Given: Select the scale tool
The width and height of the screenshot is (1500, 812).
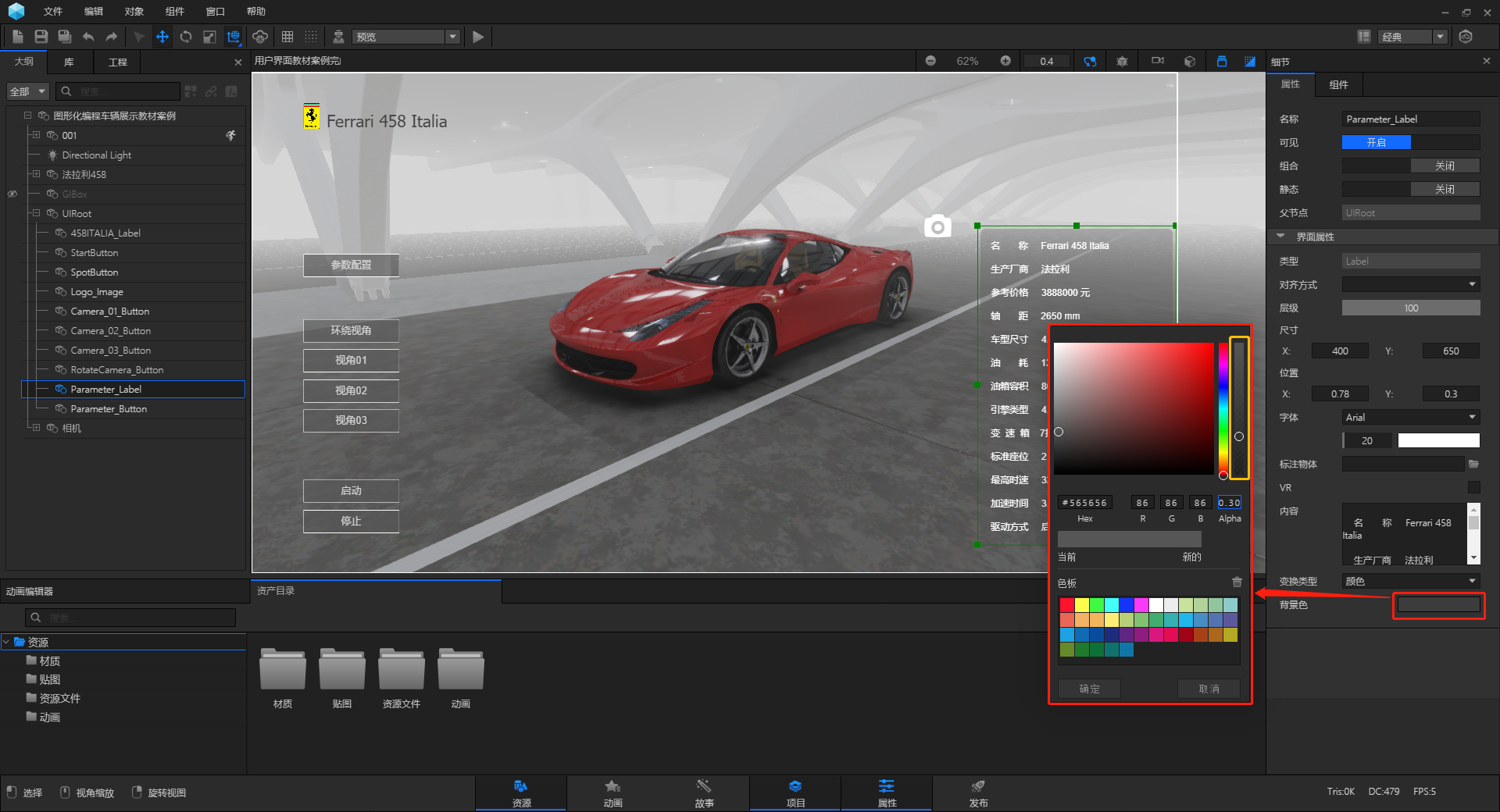Looking at the screenshot, I should (x=209, y=37).
